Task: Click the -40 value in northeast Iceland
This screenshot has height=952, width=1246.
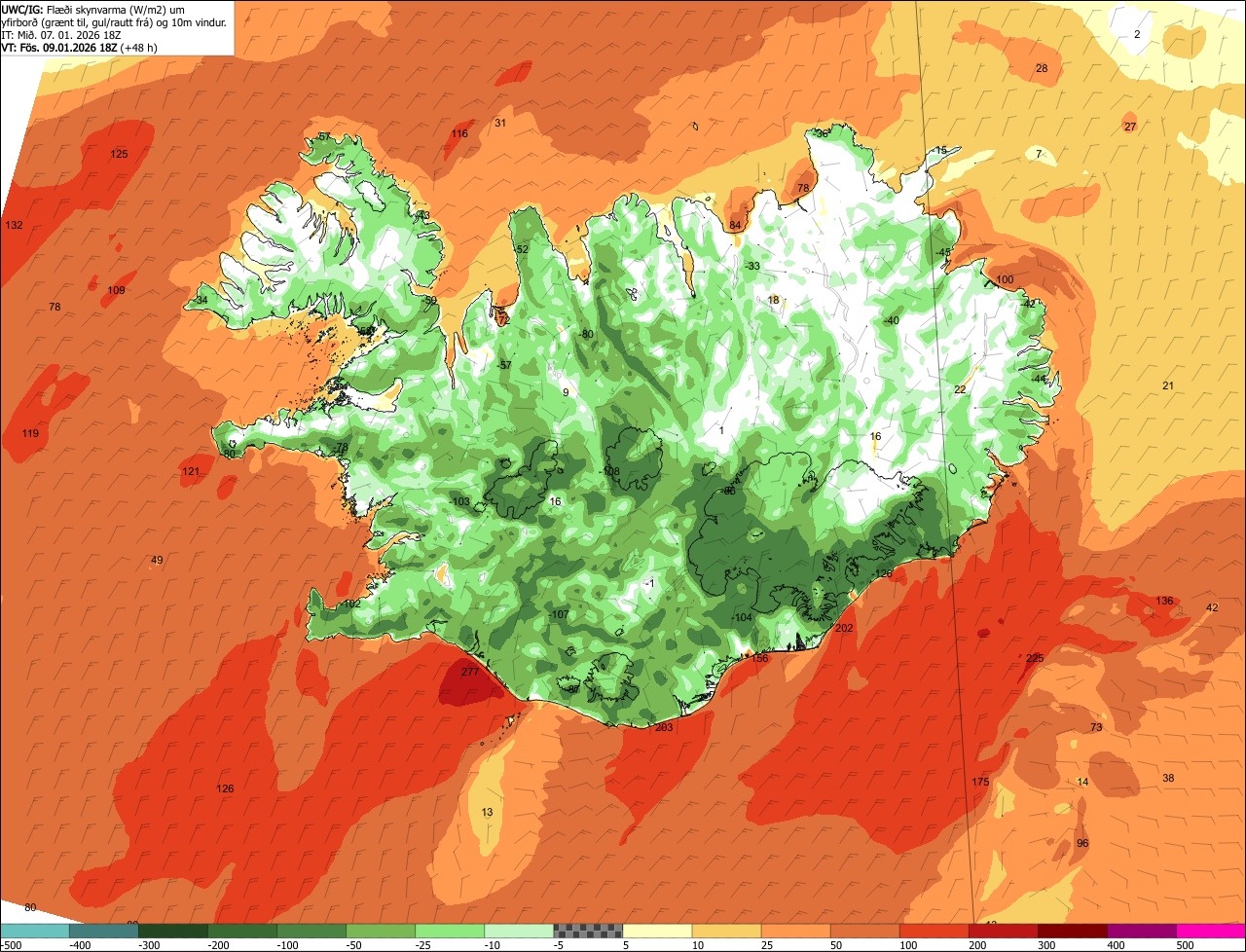Action: click(891, 320)
